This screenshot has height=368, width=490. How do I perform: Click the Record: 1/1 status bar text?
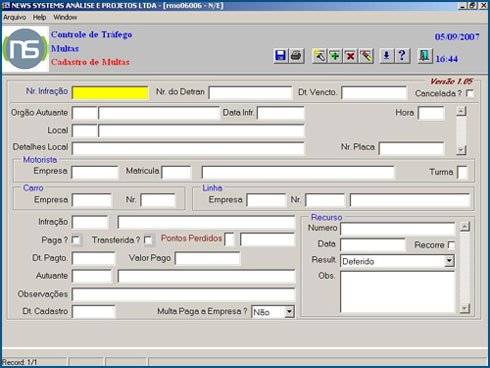(x=20, y=362)
